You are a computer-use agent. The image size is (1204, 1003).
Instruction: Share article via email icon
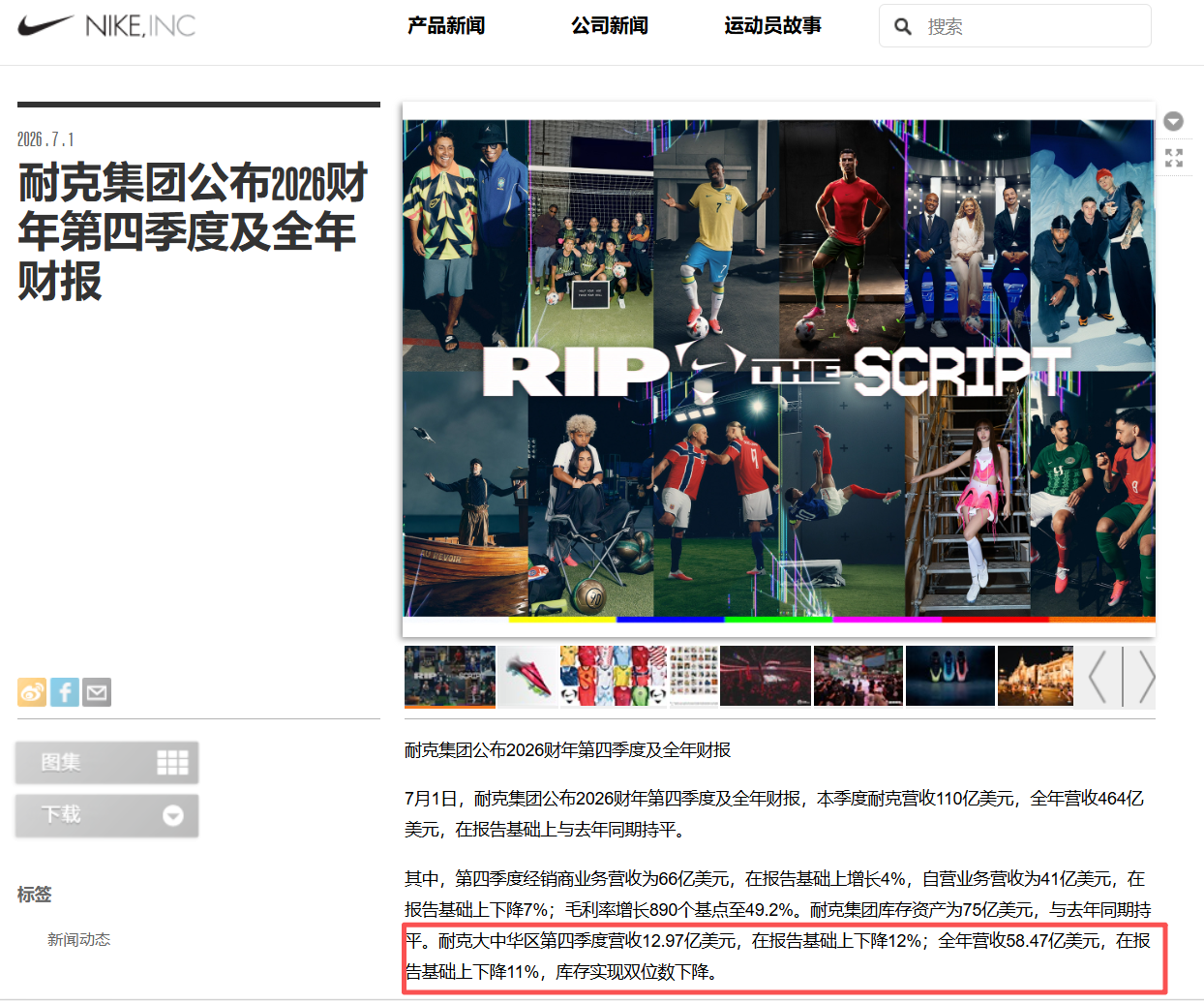coord(97,692)
